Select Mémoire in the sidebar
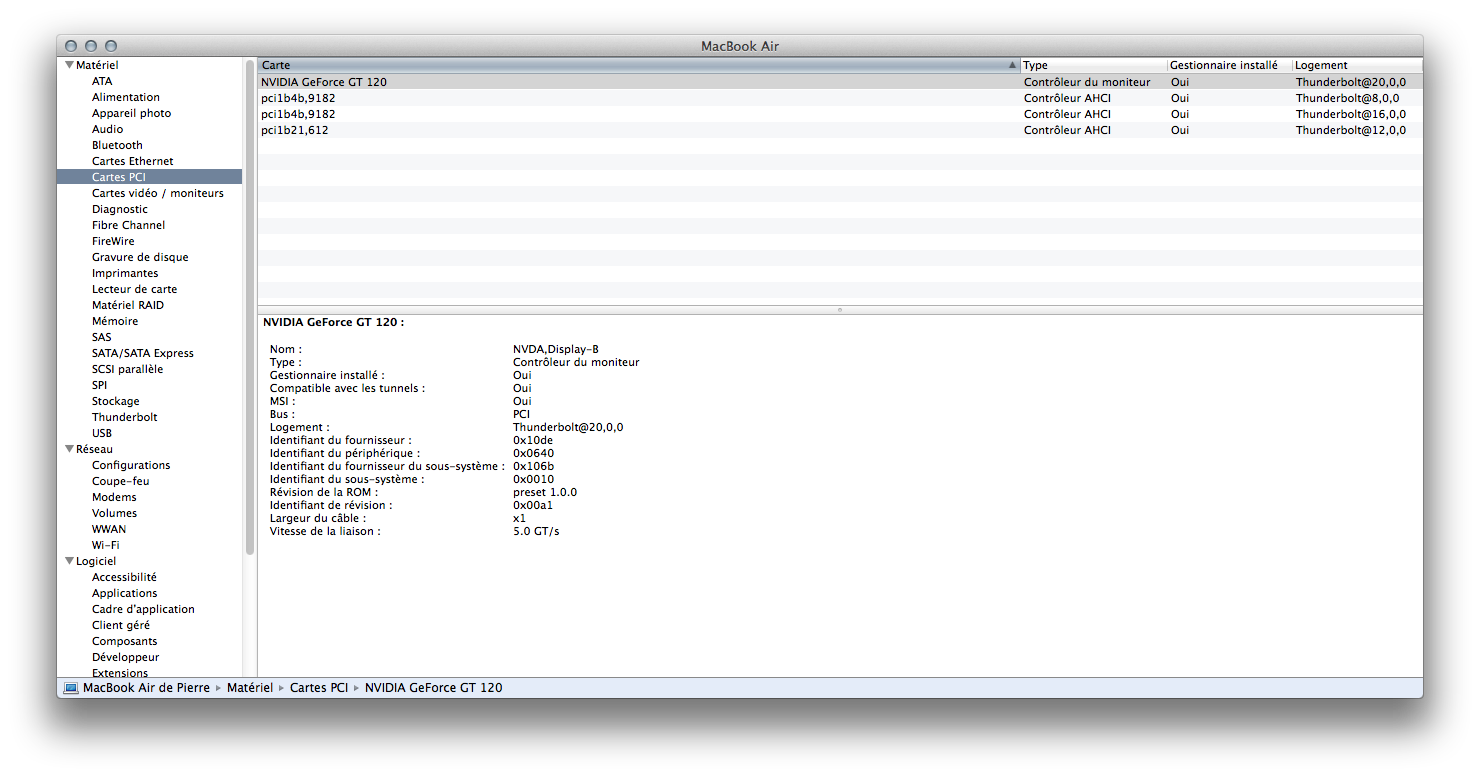Viewport: 1480px width, 777px height. click(x=115, y=321)
